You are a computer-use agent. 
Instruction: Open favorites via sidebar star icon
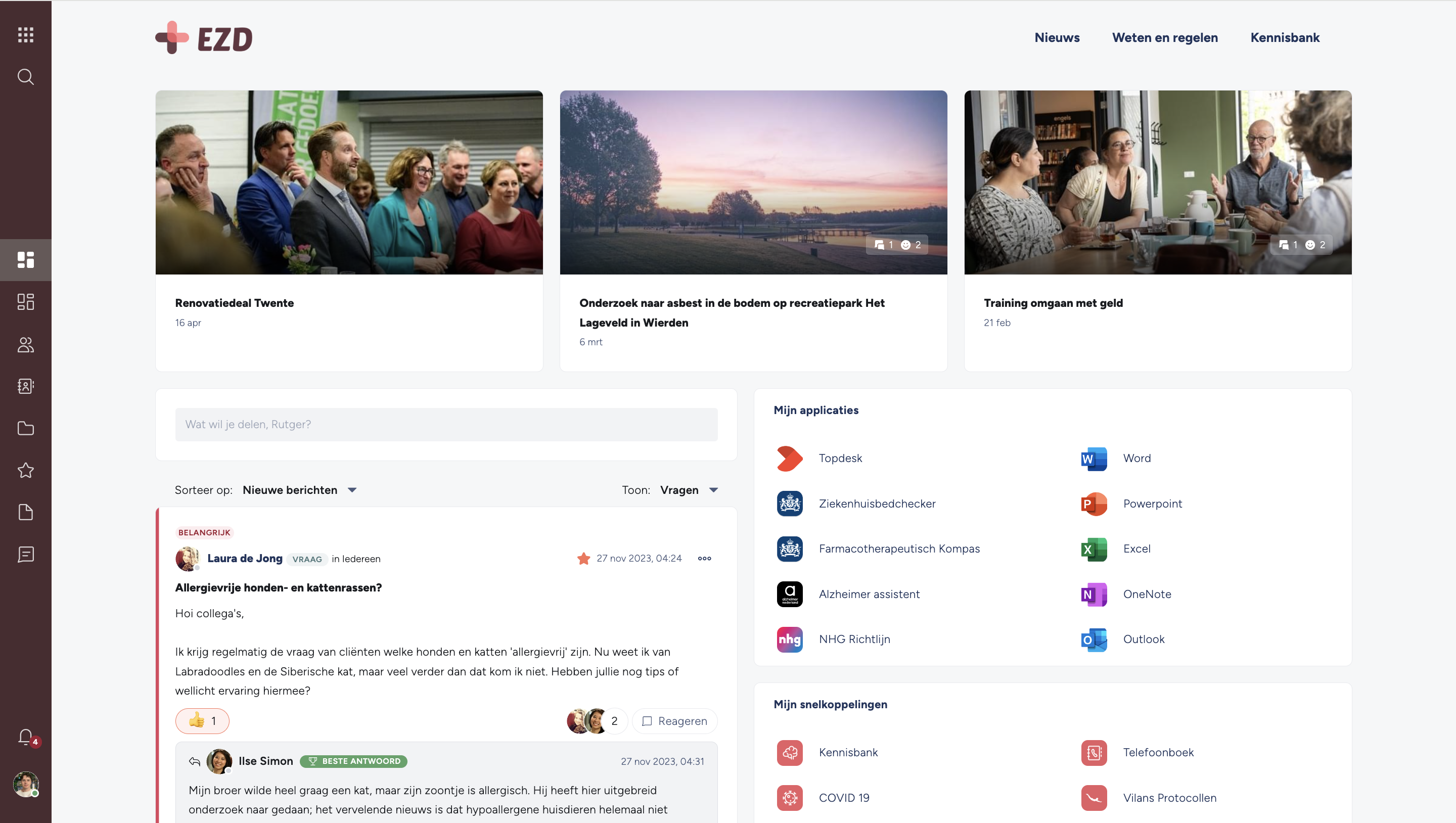click(25, 470)
